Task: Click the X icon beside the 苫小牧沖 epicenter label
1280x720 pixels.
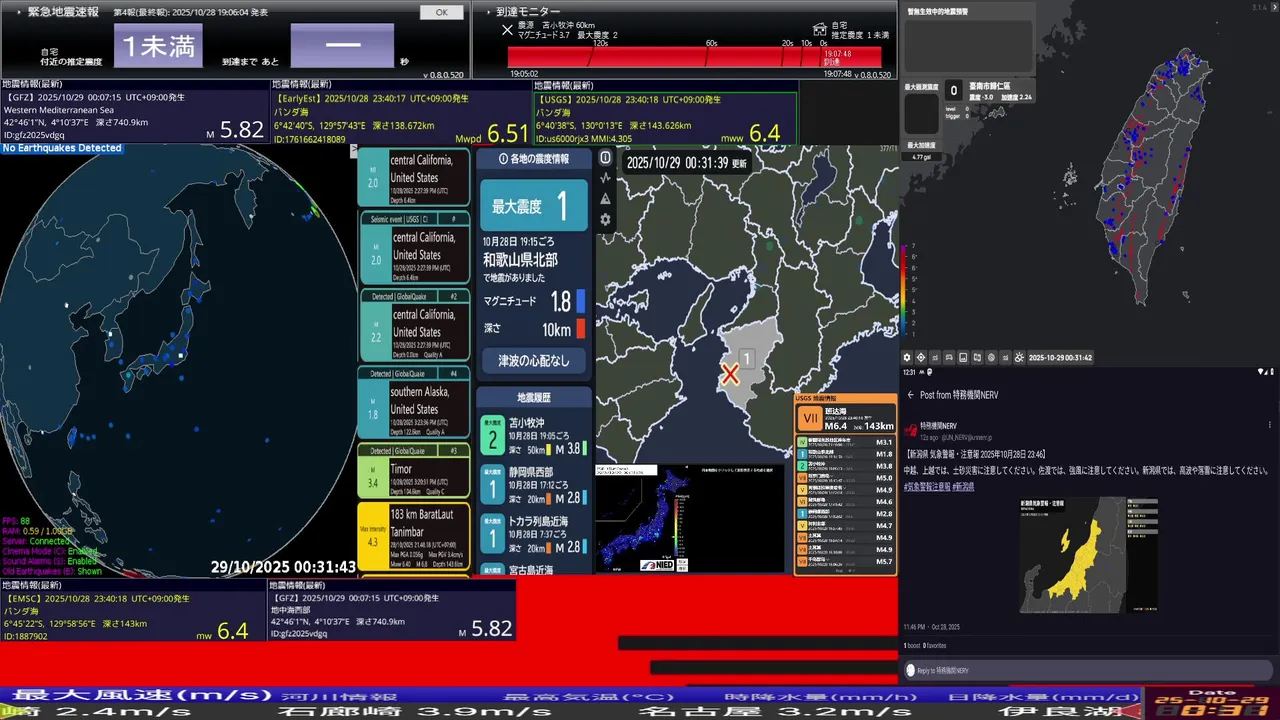Action: (507, 30)
